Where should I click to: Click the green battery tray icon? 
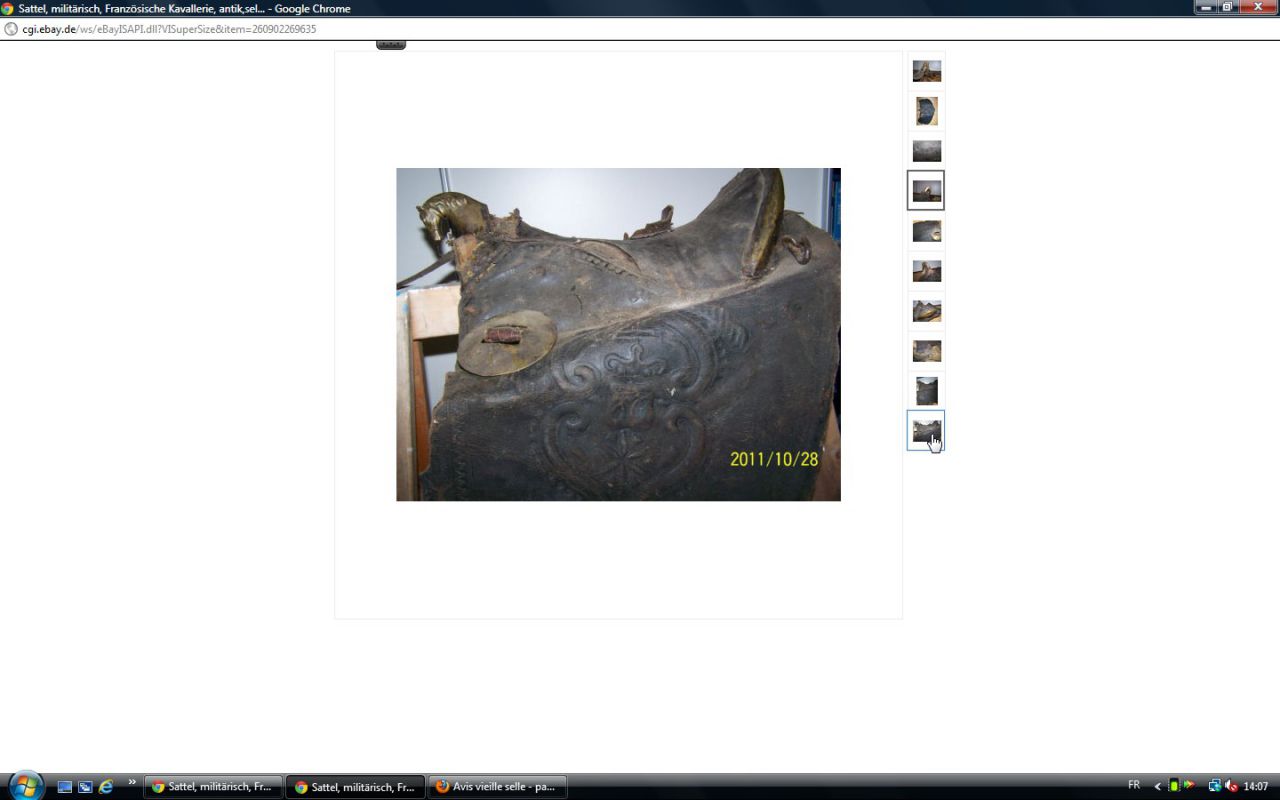[1174, 786]
